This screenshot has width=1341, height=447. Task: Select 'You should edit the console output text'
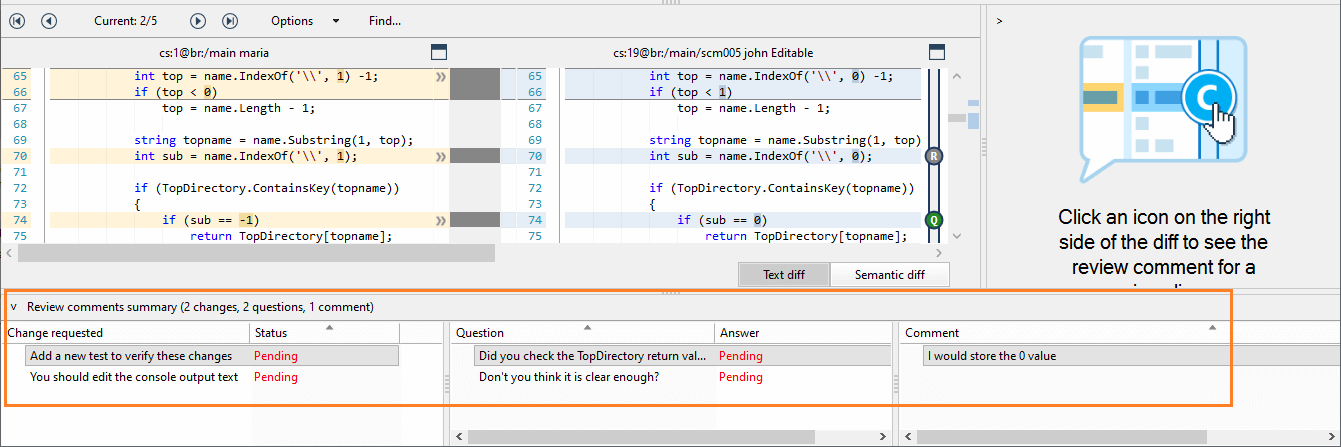pyautogui.click(x=134, y=377)
